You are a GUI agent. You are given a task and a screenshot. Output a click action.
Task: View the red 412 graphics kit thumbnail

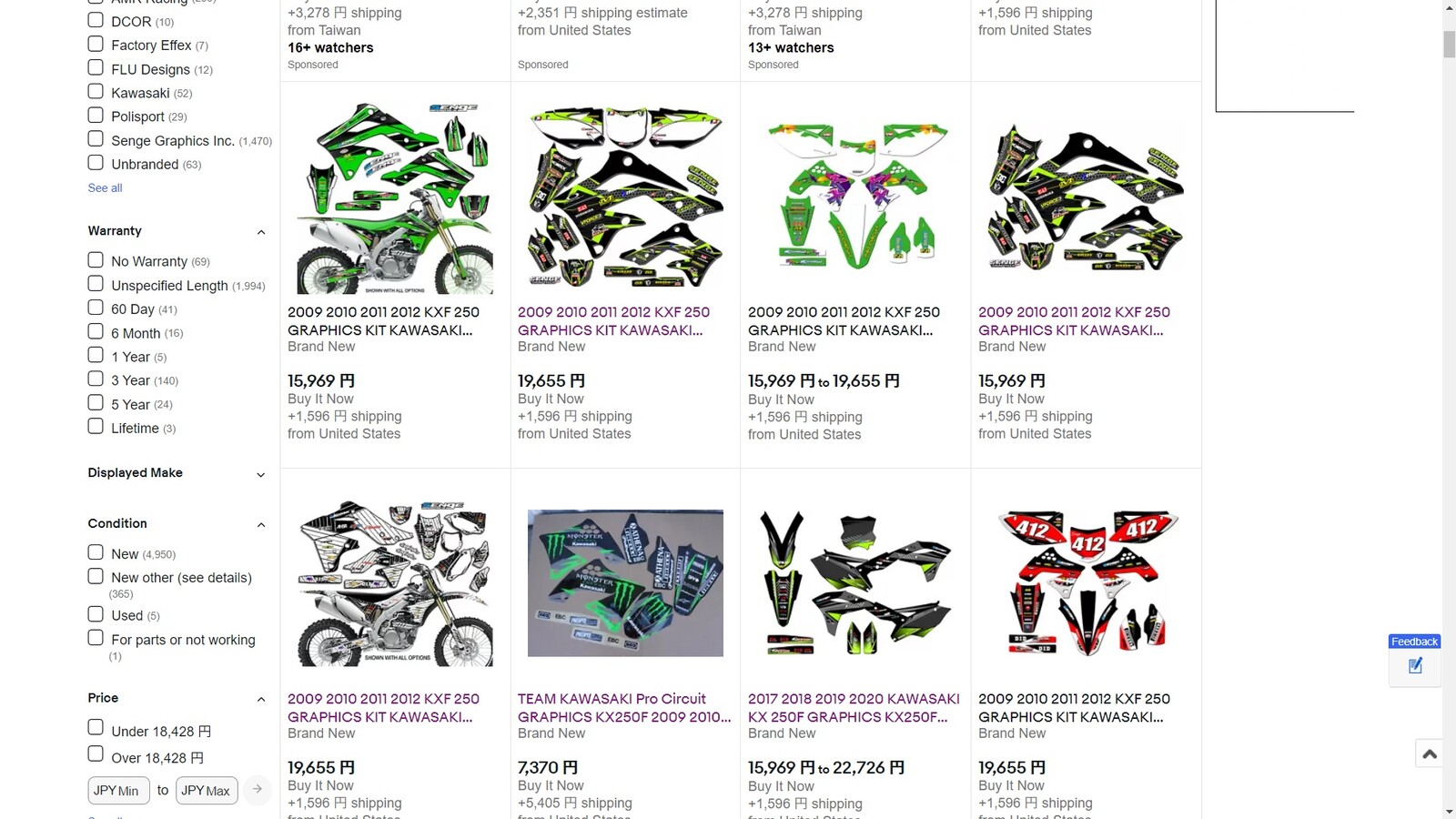tap(1087, 583)
